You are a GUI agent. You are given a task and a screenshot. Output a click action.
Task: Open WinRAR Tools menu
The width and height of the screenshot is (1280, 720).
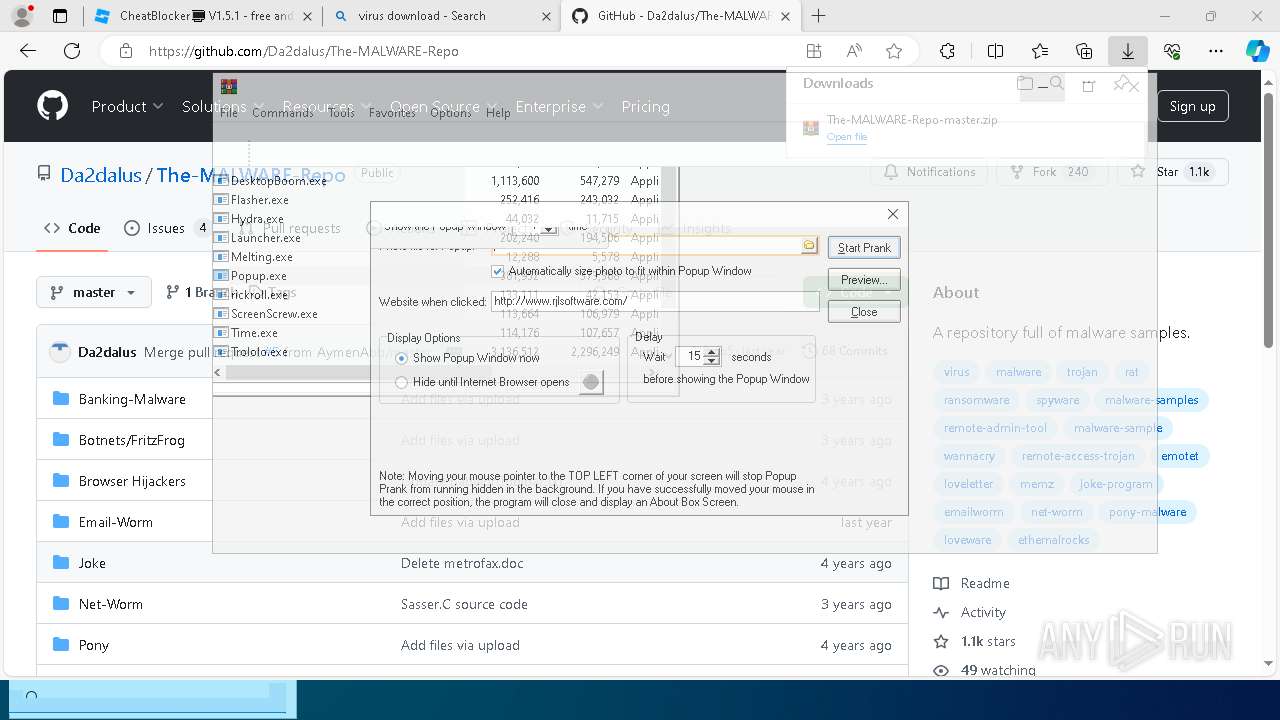pos(341,113)
